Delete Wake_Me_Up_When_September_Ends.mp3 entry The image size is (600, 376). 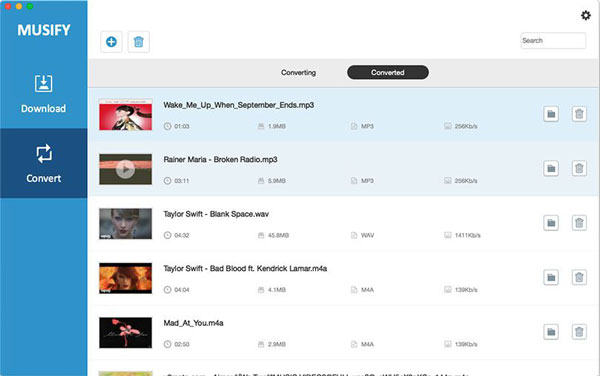click(x=579, y=114)
